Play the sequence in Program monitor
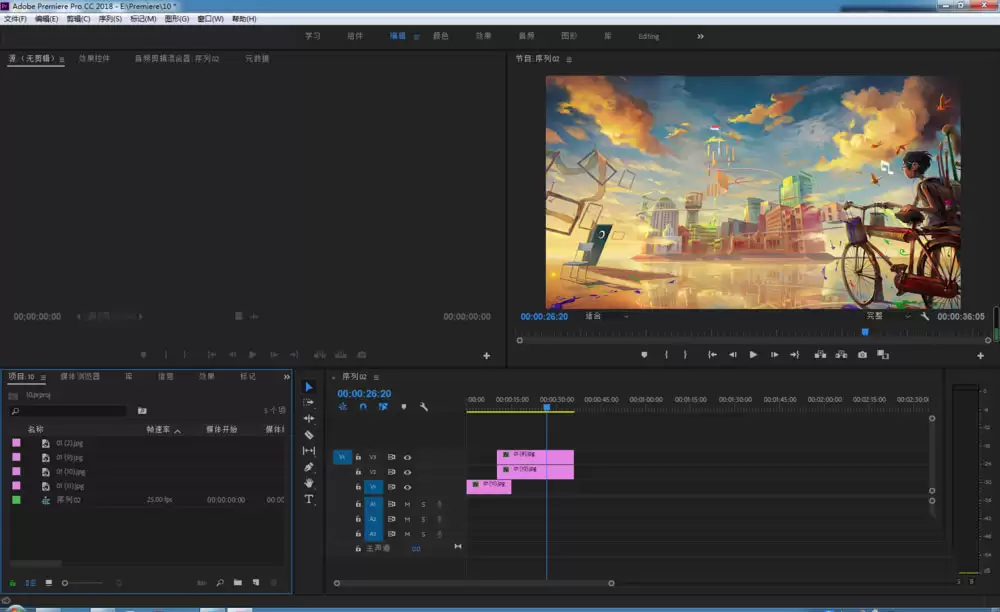 coord(753,354)
